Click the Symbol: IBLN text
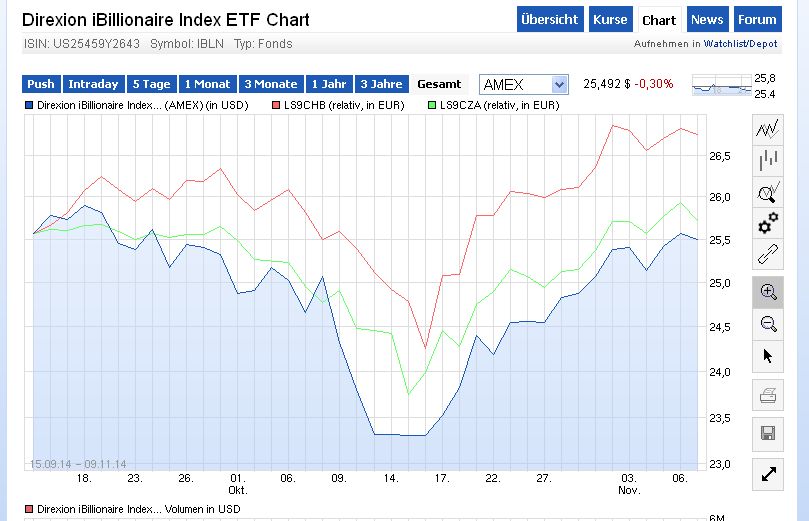 click(x=187, y=44)
